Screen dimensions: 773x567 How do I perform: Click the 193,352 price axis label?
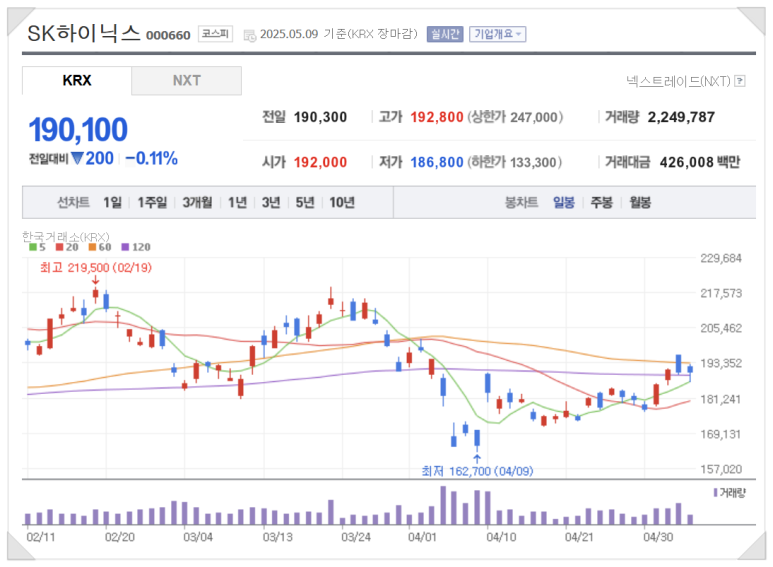tap(721, 363)
